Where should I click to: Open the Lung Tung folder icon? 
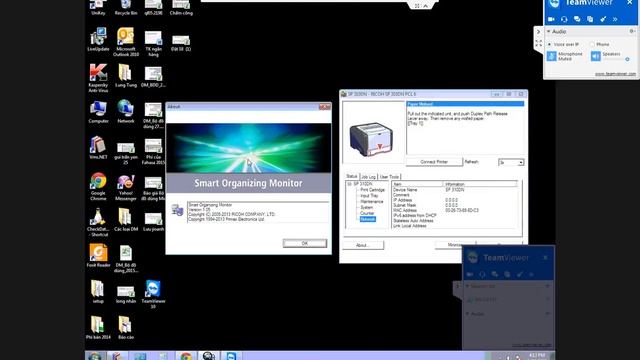126,76
